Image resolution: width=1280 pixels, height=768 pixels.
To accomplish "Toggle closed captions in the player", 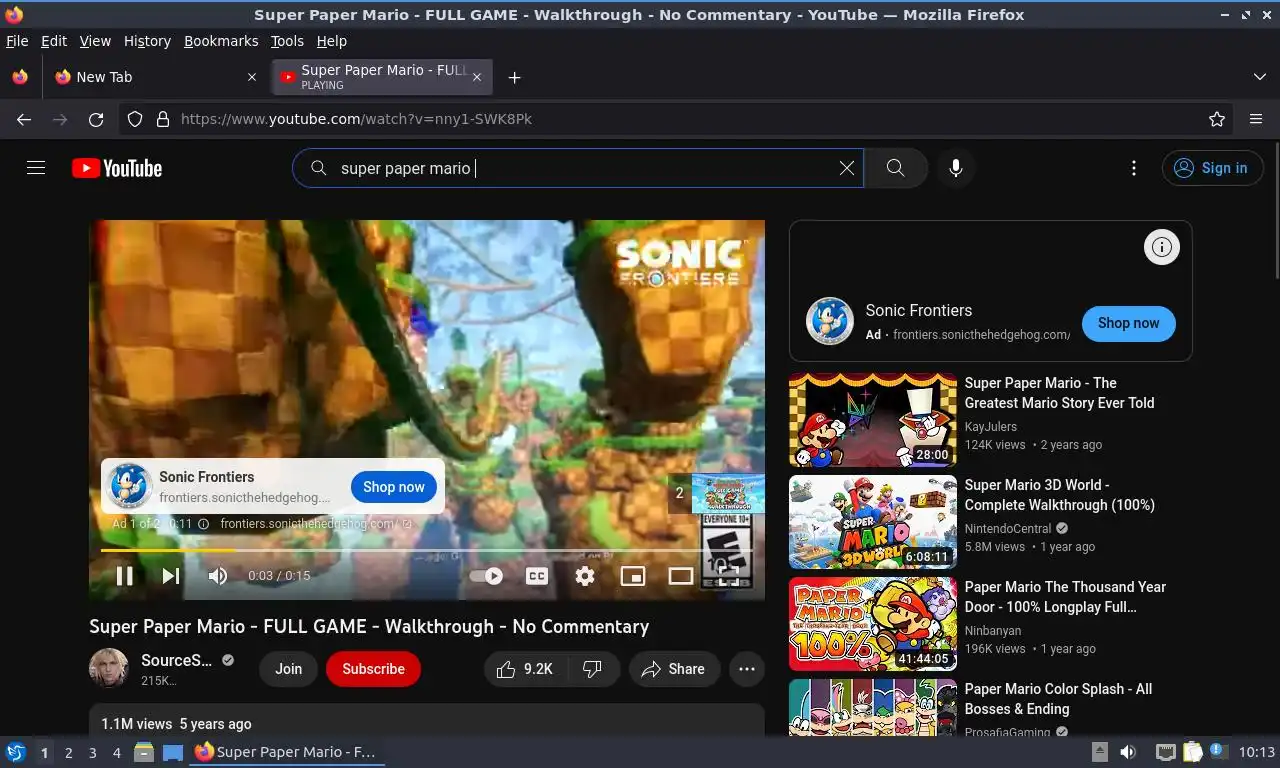I will pyautogui.click(x=537, y=576).
